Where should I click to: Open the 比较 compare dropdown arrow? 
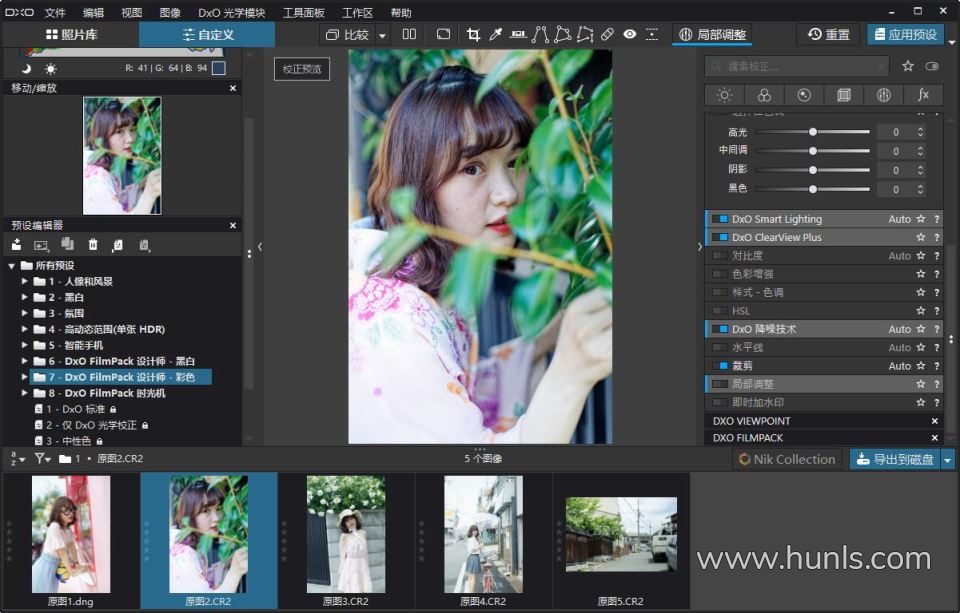pos(382,35)
